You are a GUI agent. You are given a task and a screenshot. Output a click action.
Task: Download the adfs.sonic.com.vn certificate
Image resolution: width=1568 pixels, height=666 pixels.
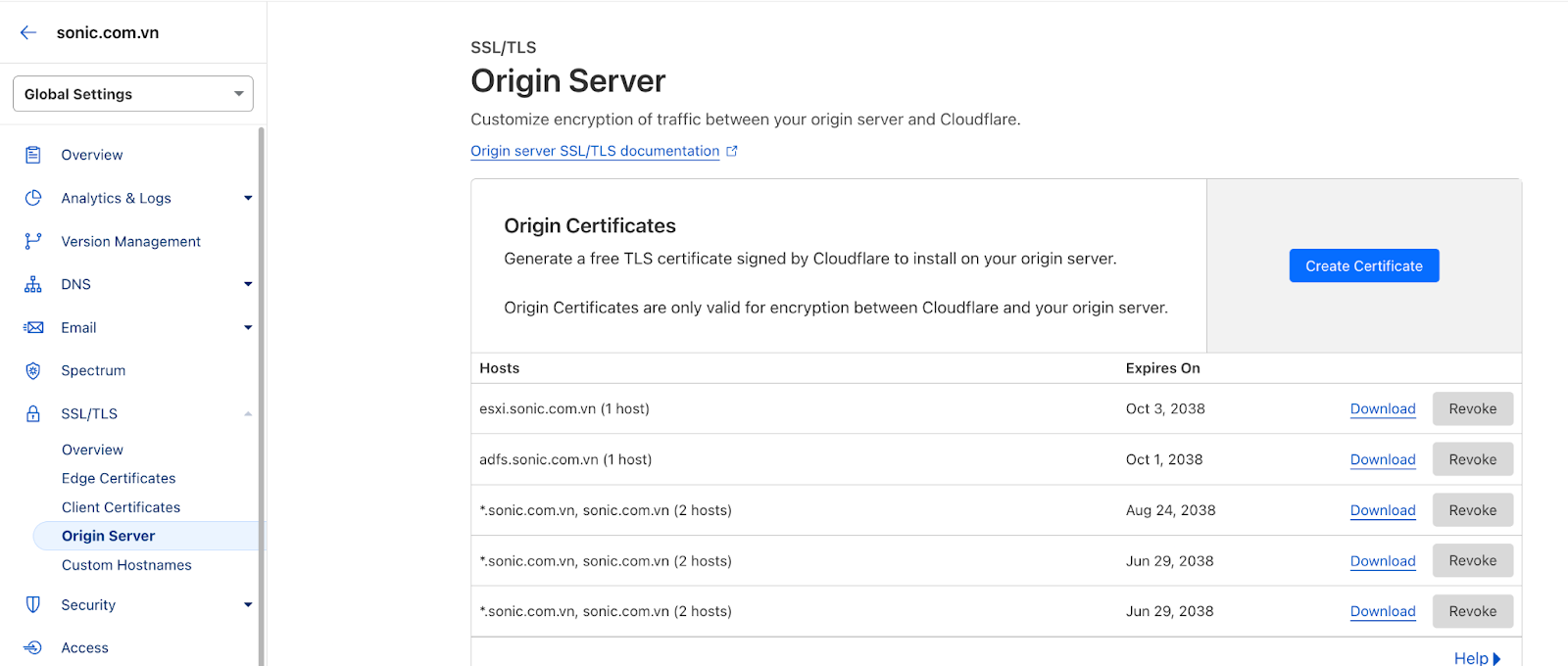coord(1383,459)
